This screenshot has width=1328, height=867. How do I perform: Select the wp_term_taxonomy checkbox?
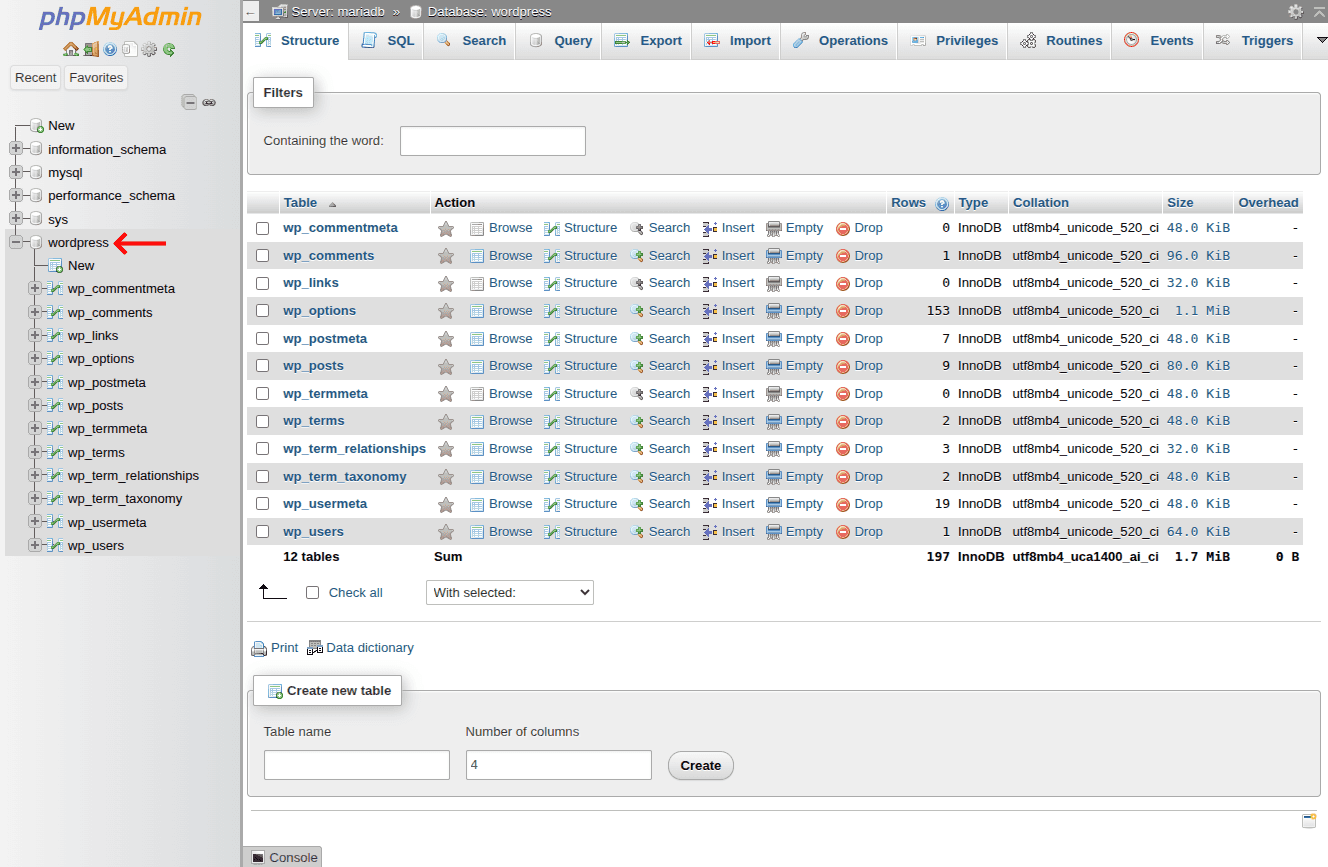pyautogui.click(x=263, y=477)
